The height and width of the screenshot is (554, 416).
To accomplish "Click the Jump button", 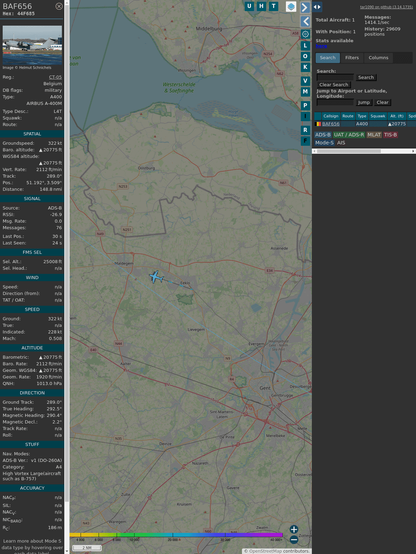I will pos(364,102).
